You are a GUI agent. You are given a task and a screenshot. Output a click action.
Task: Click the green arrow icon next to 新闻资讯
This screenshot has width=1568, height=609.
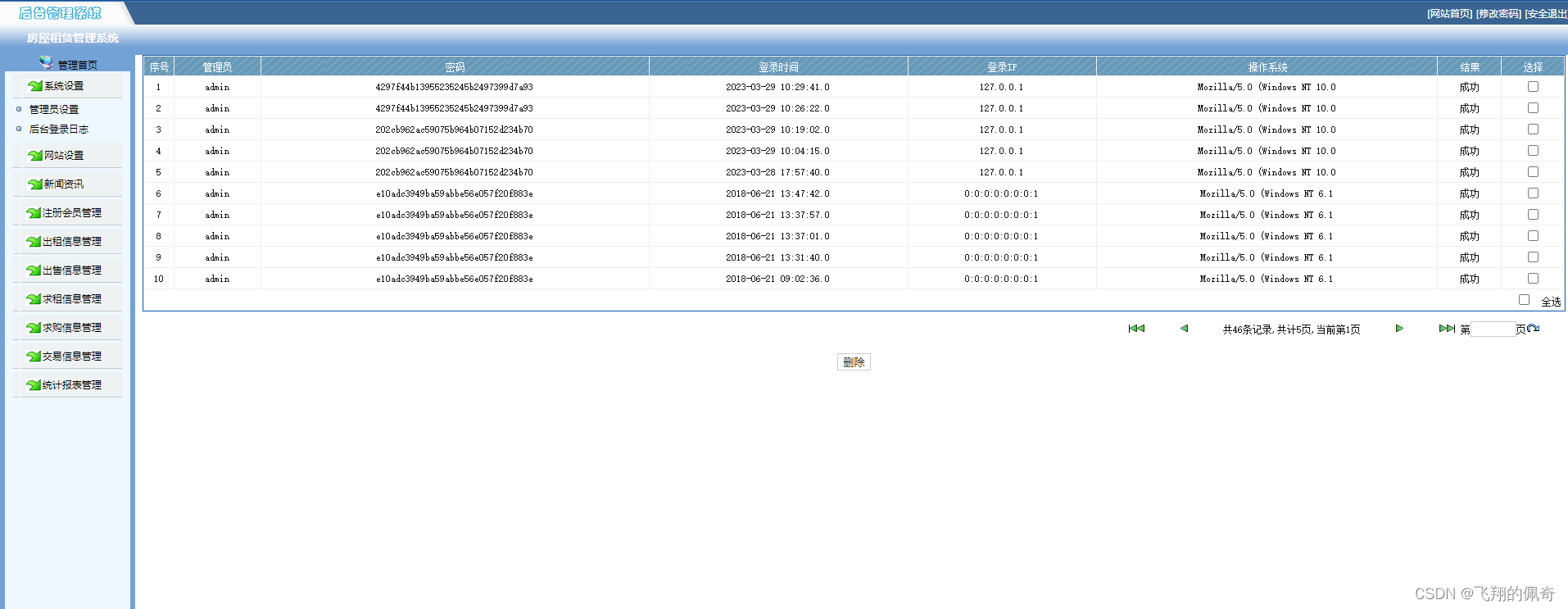[x=35, y=184]
